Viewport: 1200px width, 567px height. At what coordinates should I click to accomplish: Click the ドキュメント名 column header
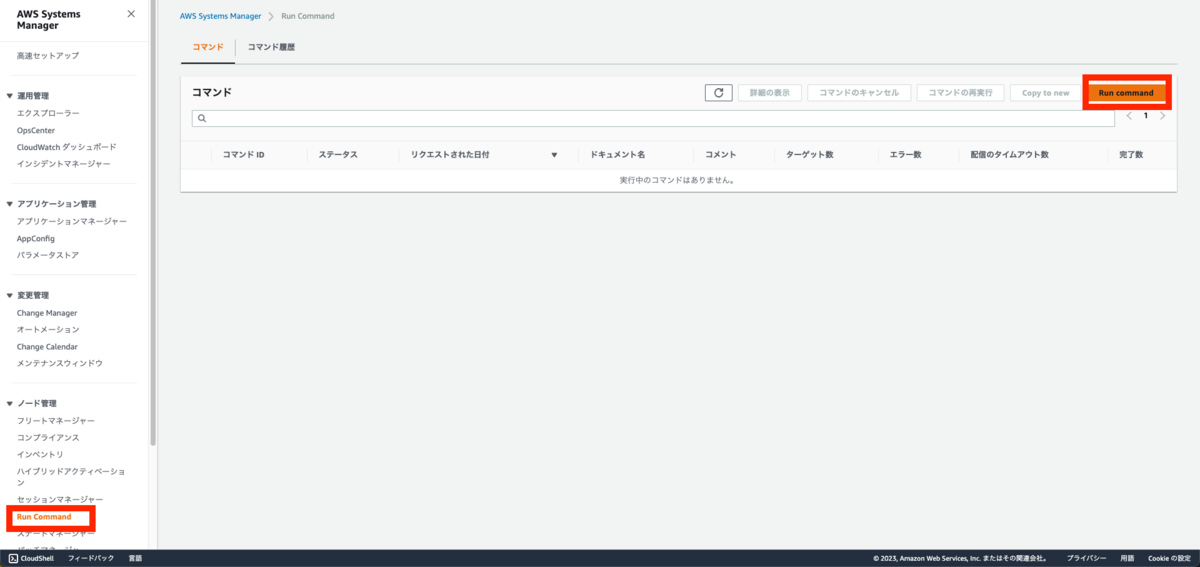tap(618, 156)
